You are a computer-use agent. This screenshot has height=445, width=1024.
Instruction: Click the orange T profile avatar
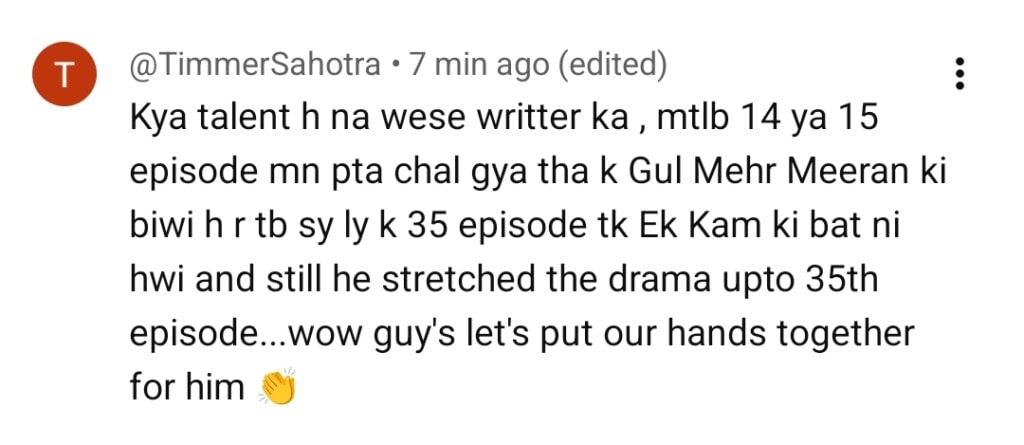[x=65, y=74]
